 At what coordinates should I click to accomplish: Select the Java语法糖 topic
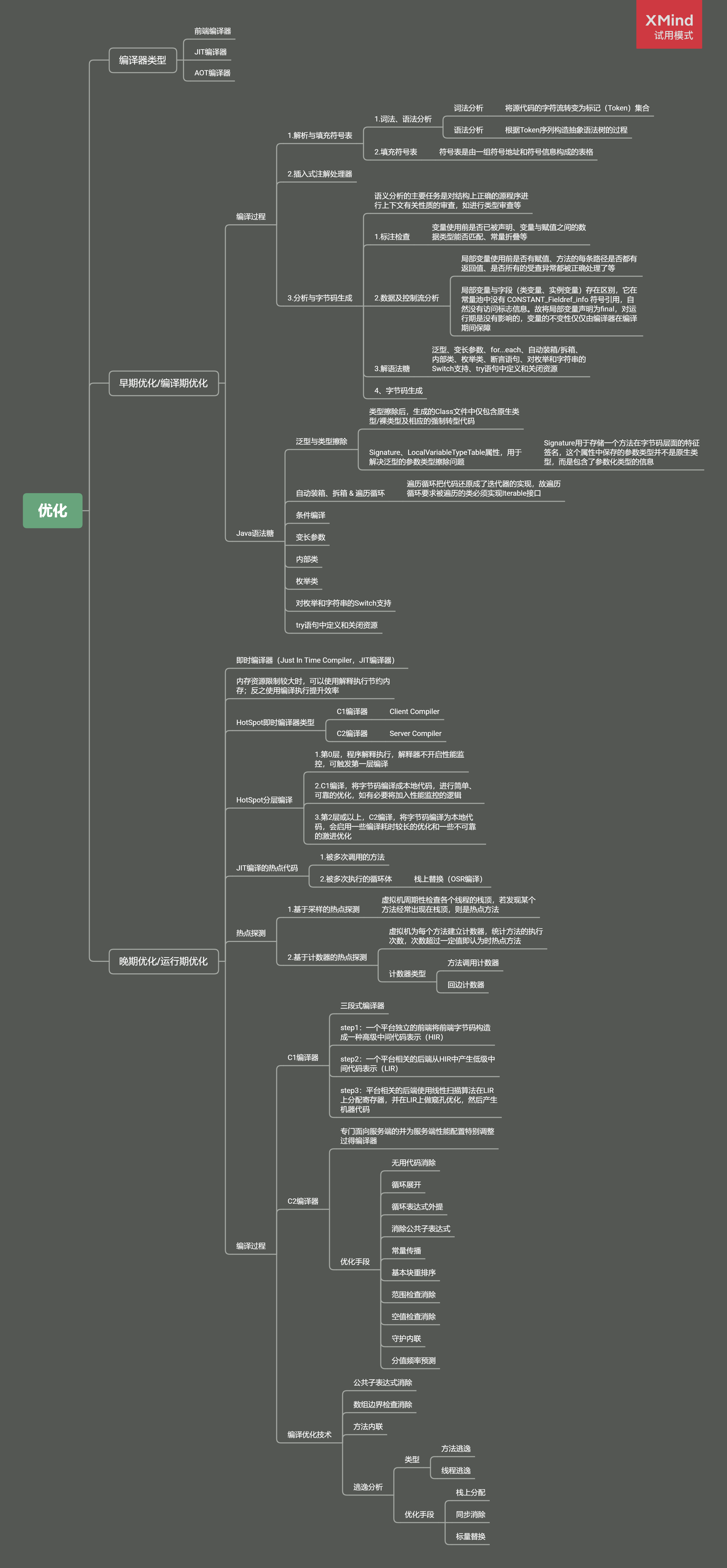point(255,533)
